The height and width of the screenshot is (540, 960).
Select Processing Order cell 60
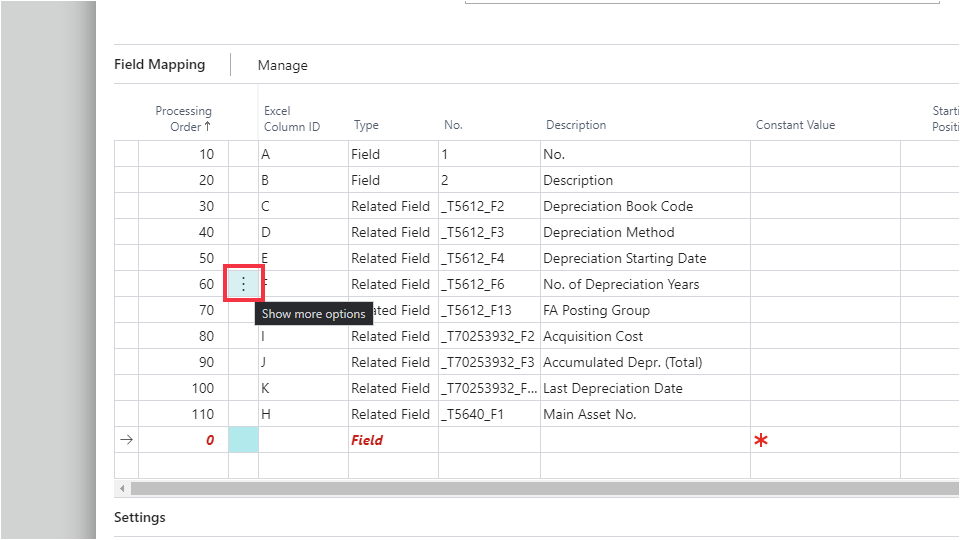pyautogui.click(x=184, y=284)
